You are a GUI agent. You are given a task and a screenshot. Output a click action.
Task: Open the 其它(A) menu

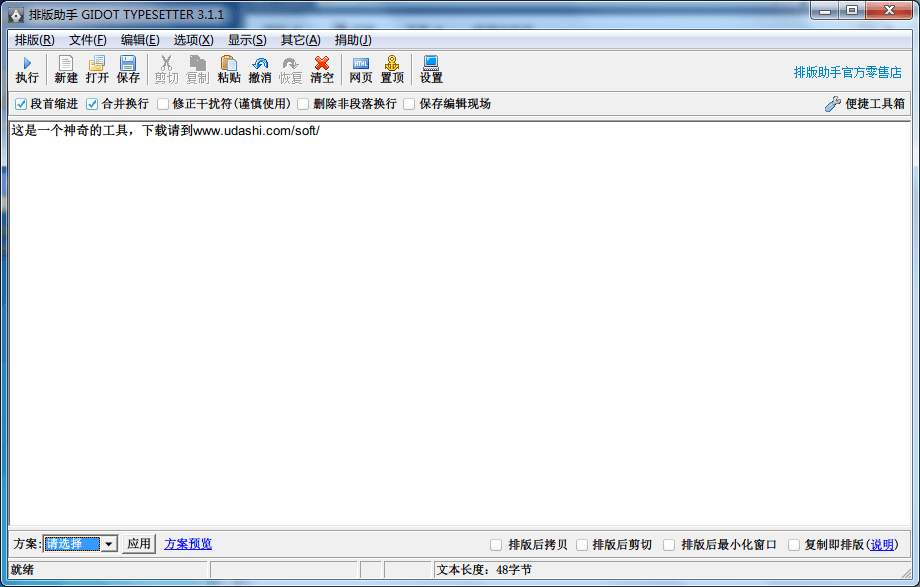(x=300, y=40)
